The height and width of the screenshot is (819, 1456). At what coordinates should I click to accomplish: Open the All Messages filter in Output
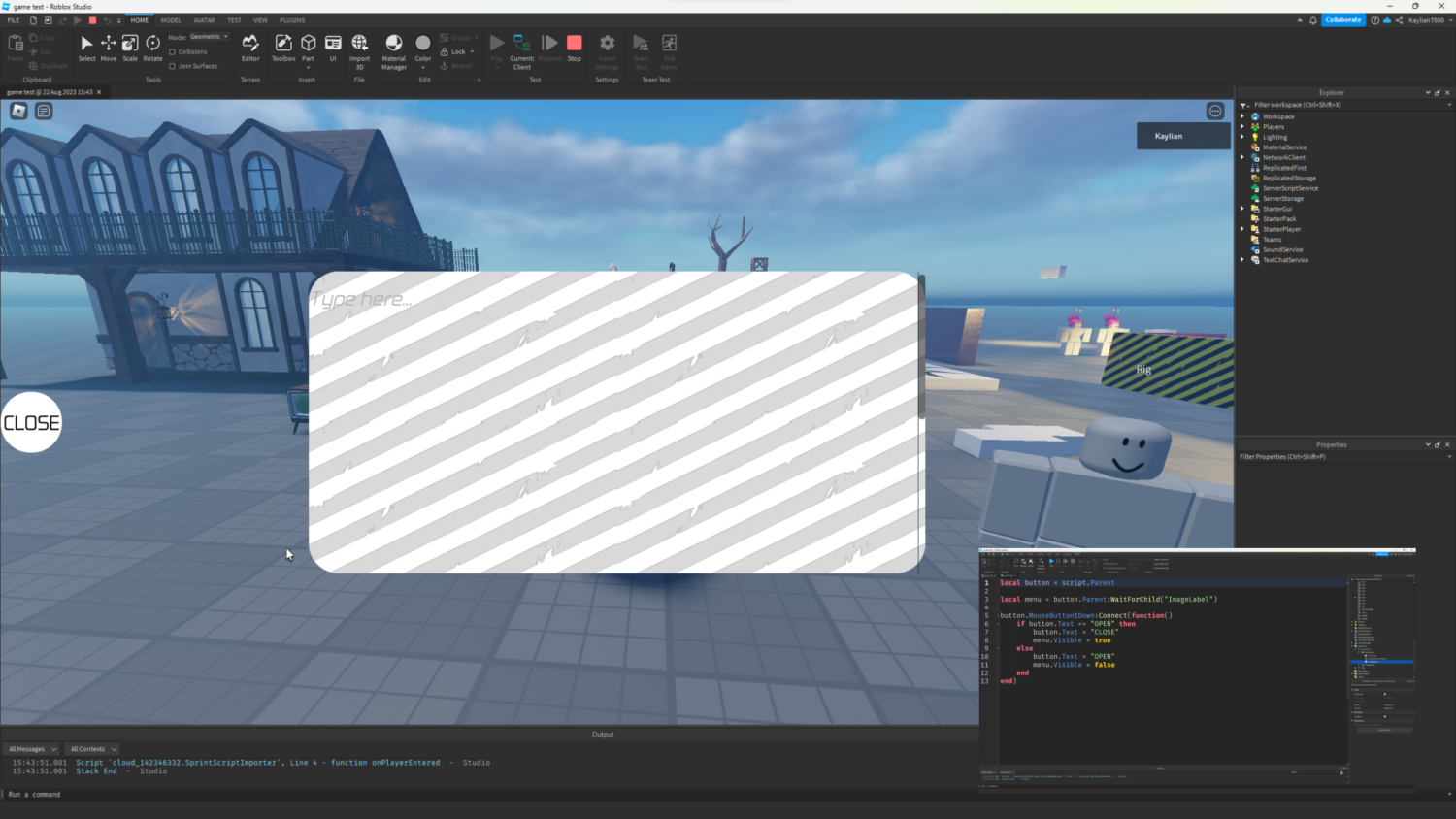[31, 748]
